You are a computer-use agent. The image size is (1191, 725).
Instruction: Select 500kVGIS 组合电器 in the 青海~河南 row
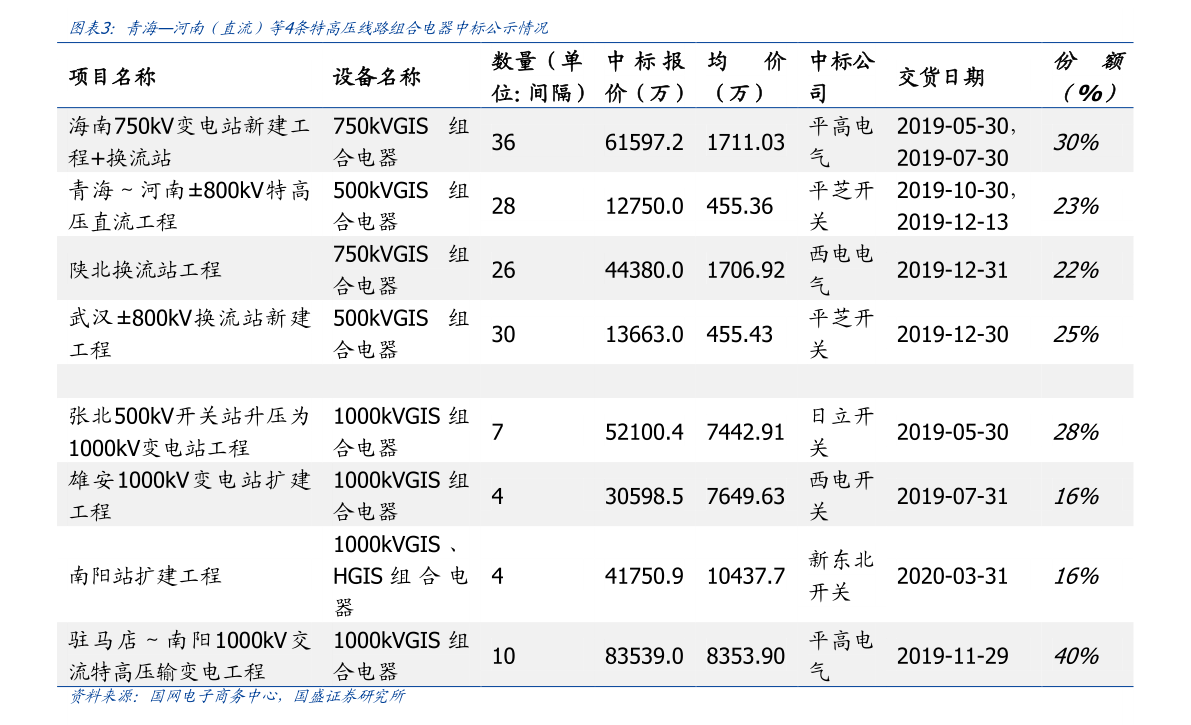401,206
